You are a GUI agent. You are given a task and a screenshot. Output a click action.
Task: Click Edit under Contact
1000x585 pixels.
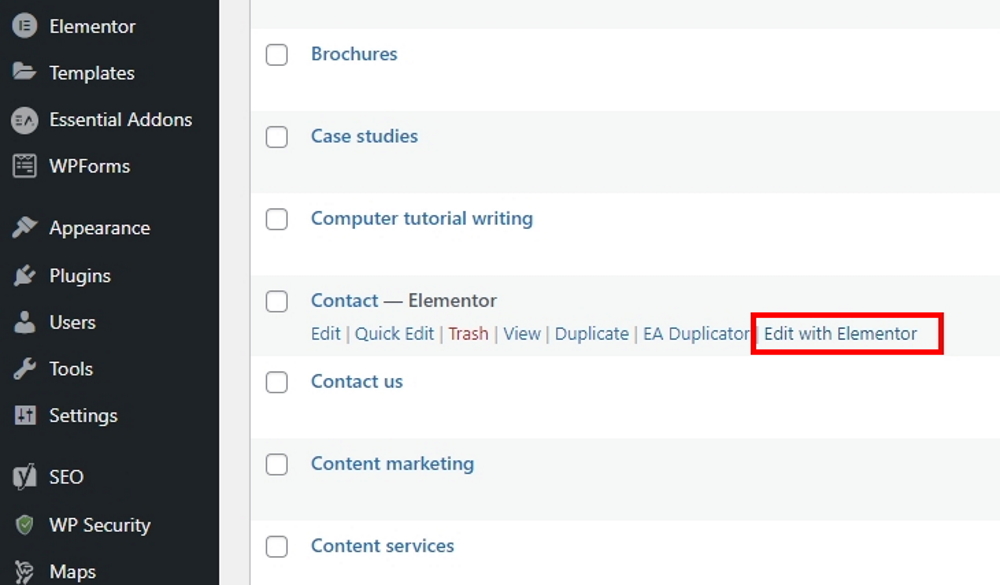[326, 334]
